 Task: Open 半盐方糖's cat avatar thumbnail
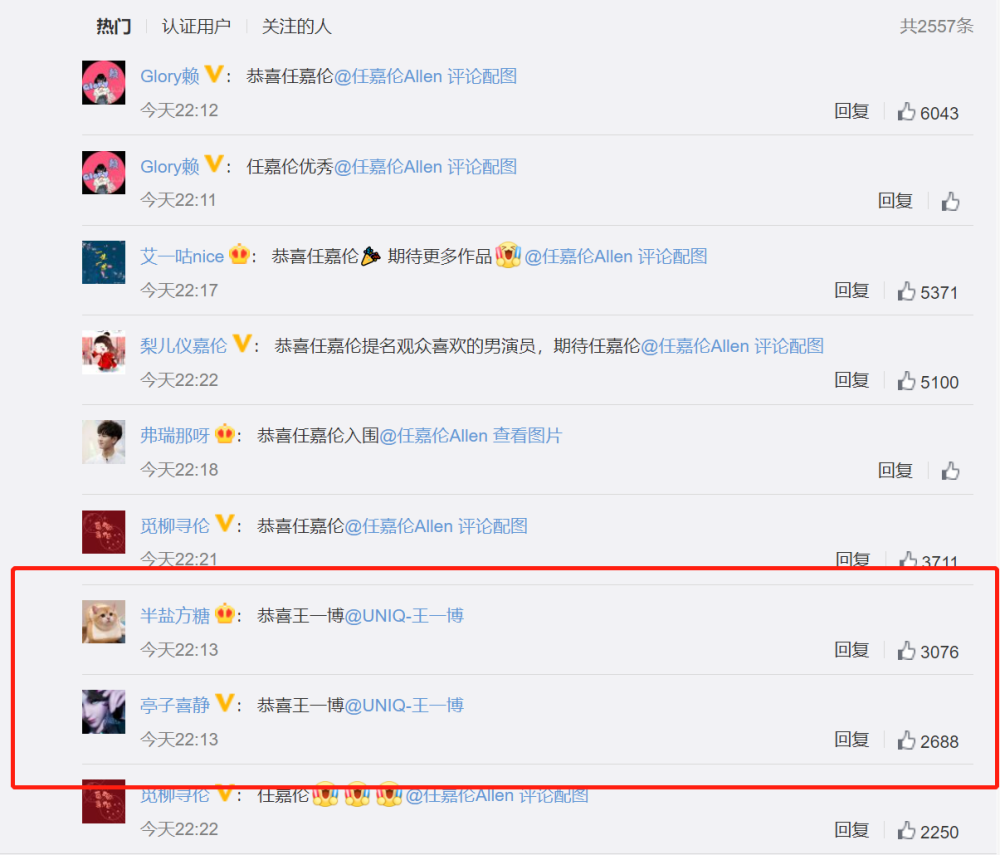click(x=103, y=622)
